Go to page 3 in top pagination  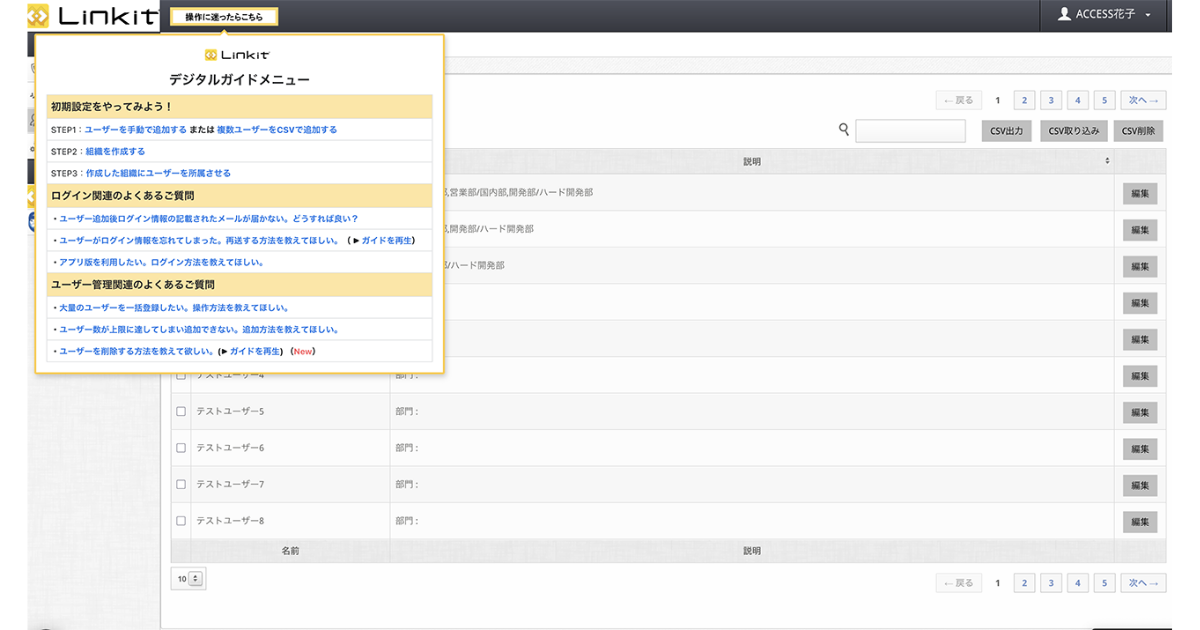(x=1050, y=100)
